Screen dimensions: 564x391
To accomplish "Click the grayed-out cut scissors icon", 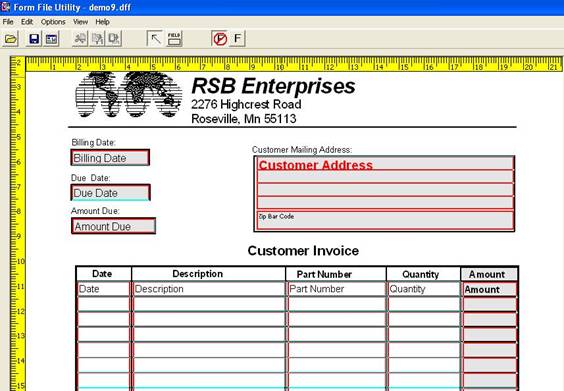I will [x=80, y=38].
